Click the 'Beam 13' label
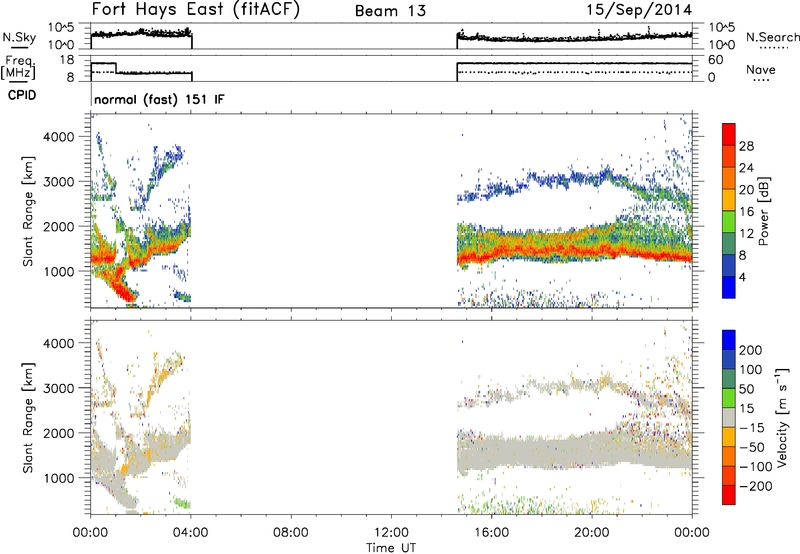The height and width of the screenshot is (554, 800). [x=390, y=11]
